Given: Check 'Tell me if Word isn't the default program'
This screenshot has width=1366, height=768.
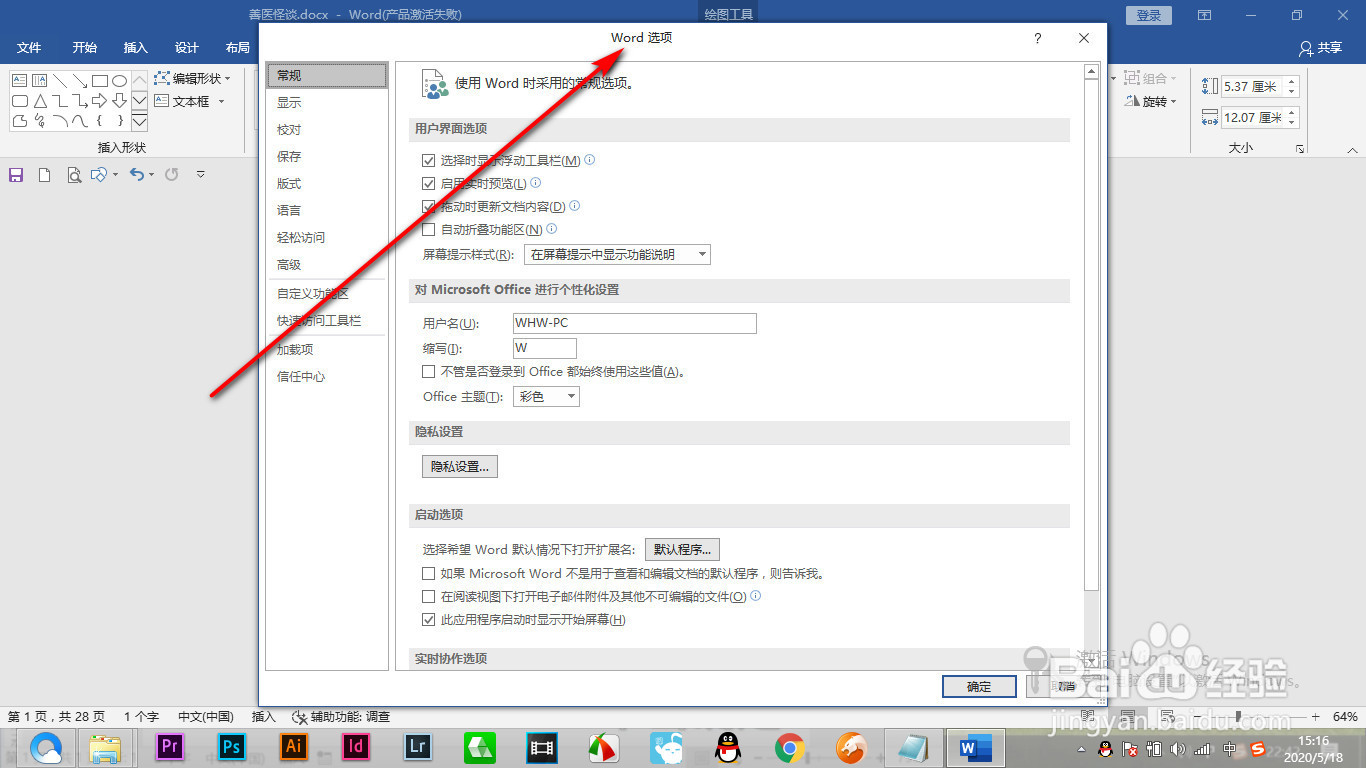Looking at the screenshot, I should [x=429, y=574].
